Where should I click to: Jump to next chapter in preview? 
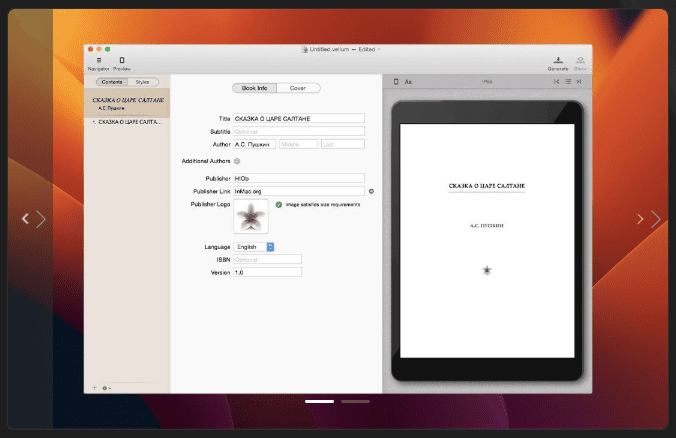point(579,81)
